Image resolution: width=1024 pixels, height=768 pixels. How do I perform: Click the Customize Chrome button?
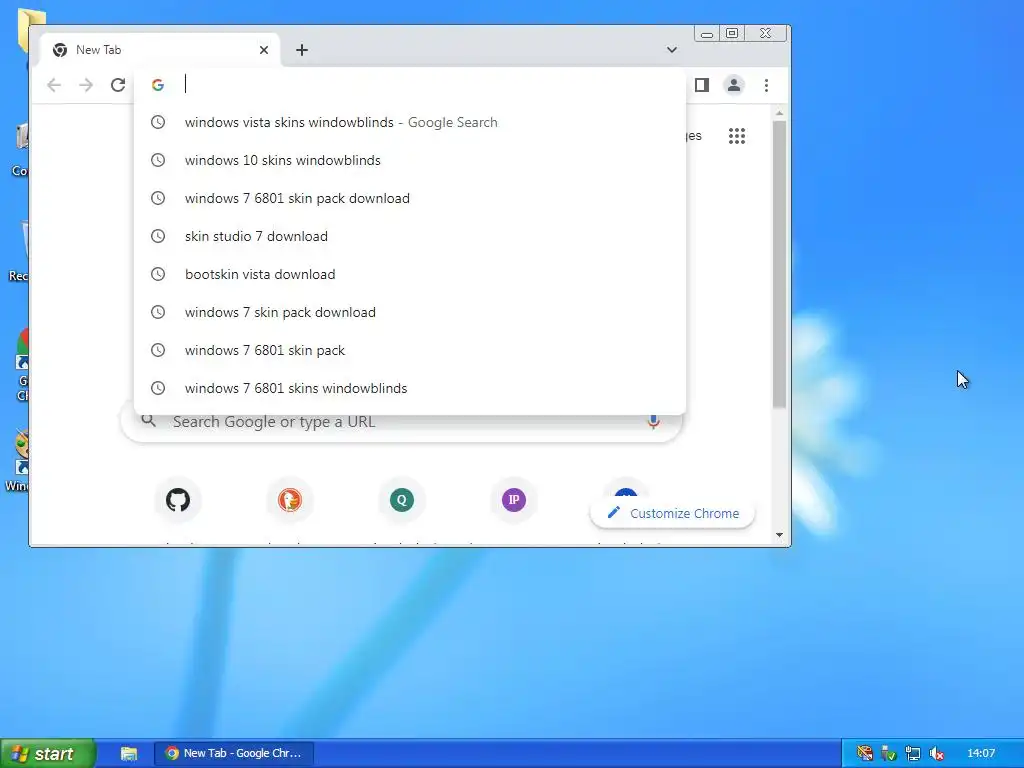672,513
